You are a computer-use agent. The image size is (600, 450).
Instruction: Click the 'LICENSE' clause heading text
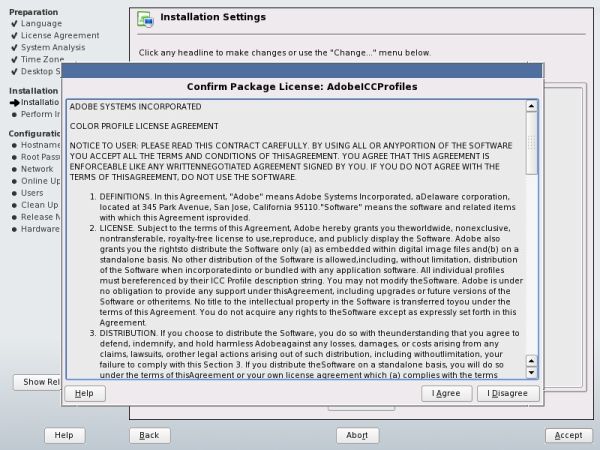(116, 228)
